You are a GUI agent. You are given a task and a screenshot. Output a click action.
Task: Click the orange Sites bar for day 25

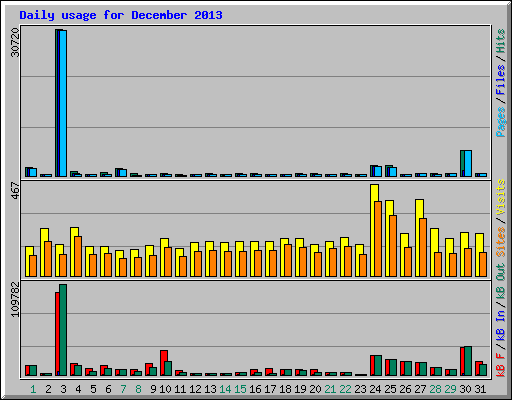(393, 246)
